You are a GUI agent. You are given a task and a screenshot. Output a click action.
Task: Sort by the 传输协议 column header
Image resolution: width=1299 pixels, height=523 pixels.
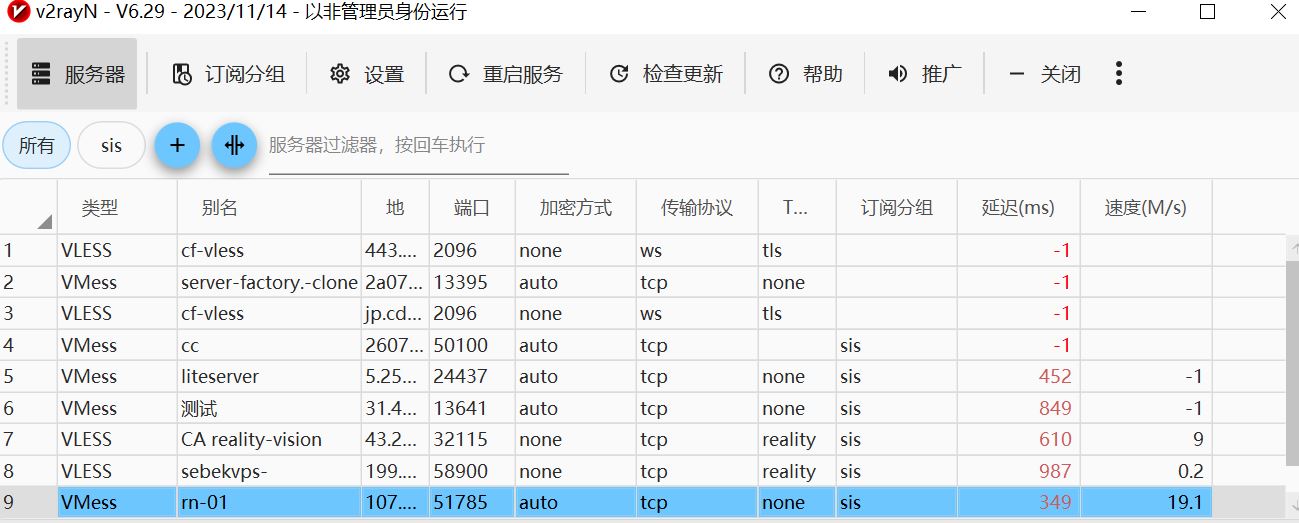click(x=697, y=208)
